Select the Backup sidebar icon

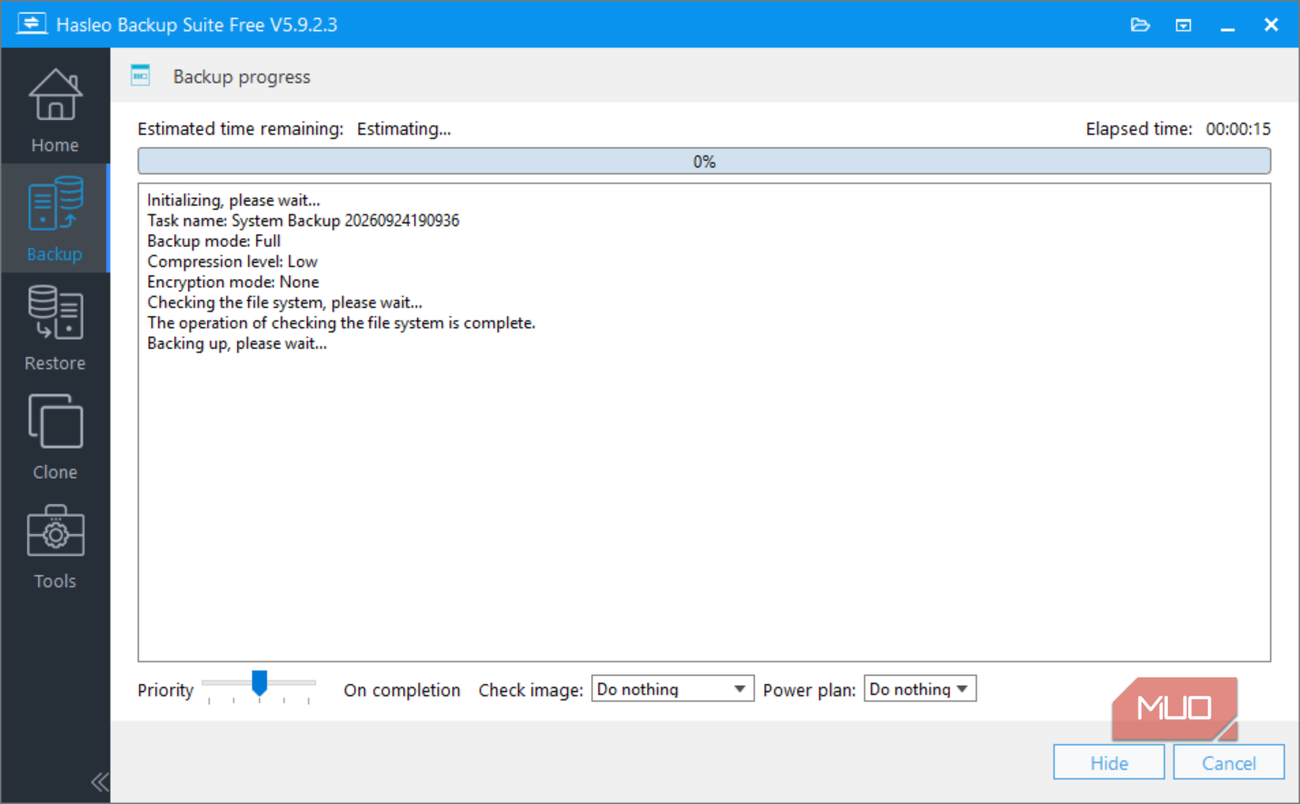coord(55,205)
